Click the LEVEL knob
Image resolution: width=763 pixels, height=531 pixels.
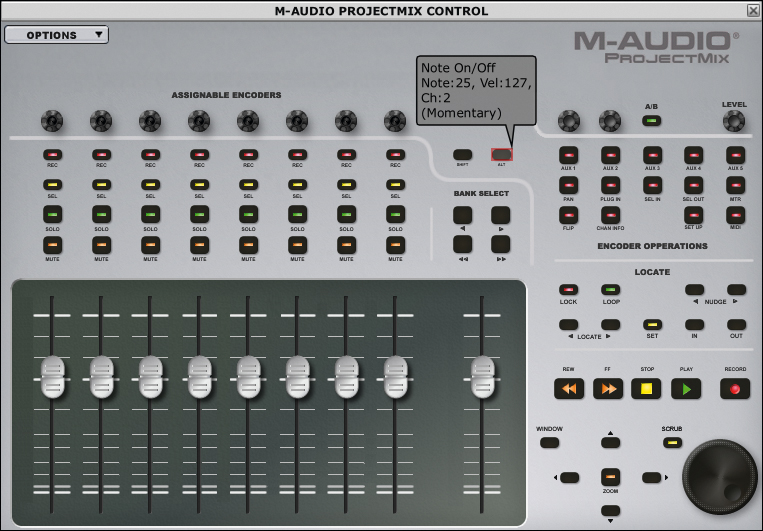(x=734, y=121)
